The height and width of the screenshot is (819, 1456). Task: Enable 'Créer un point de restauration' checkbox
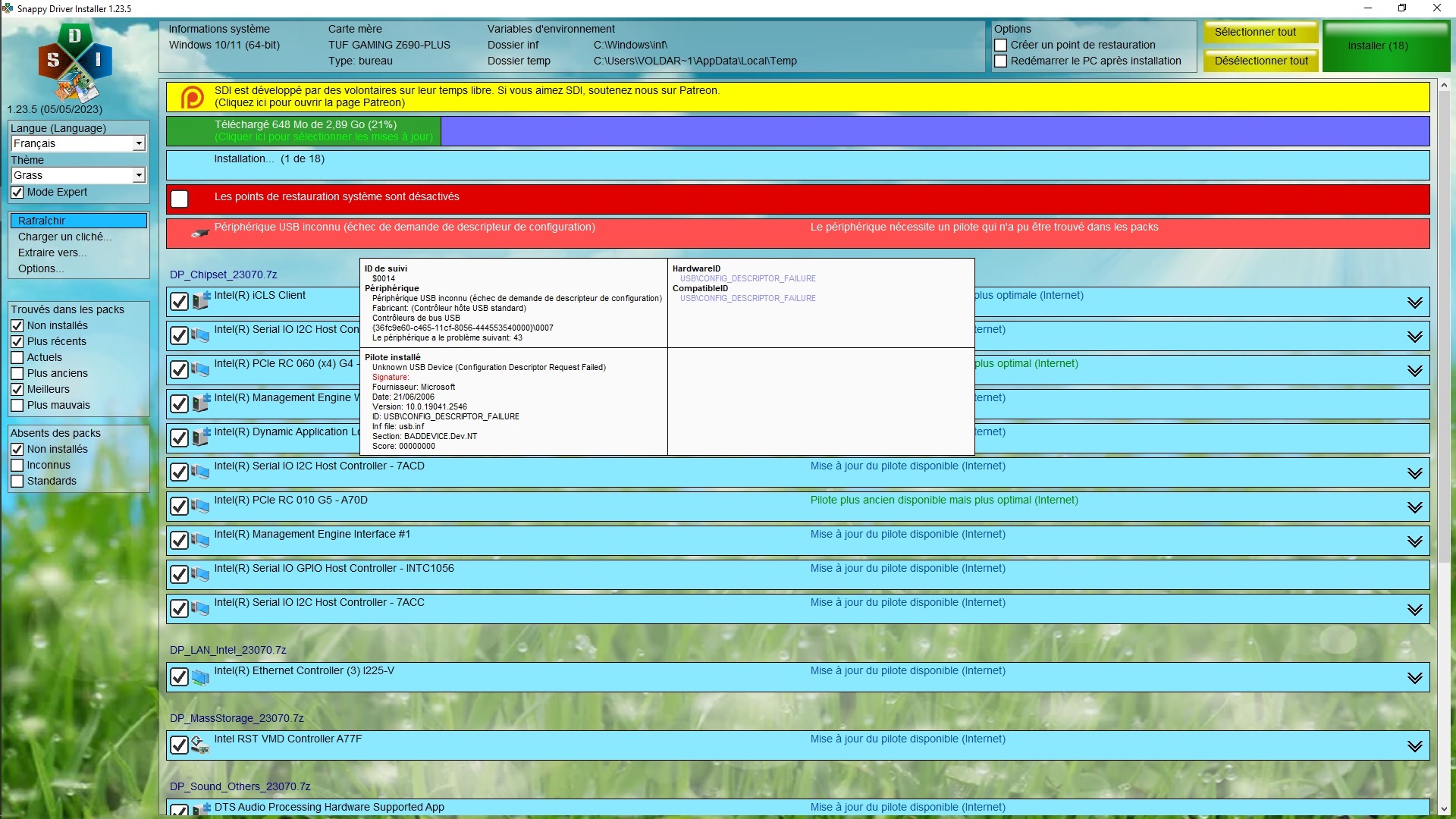[x=1001, y=45]
